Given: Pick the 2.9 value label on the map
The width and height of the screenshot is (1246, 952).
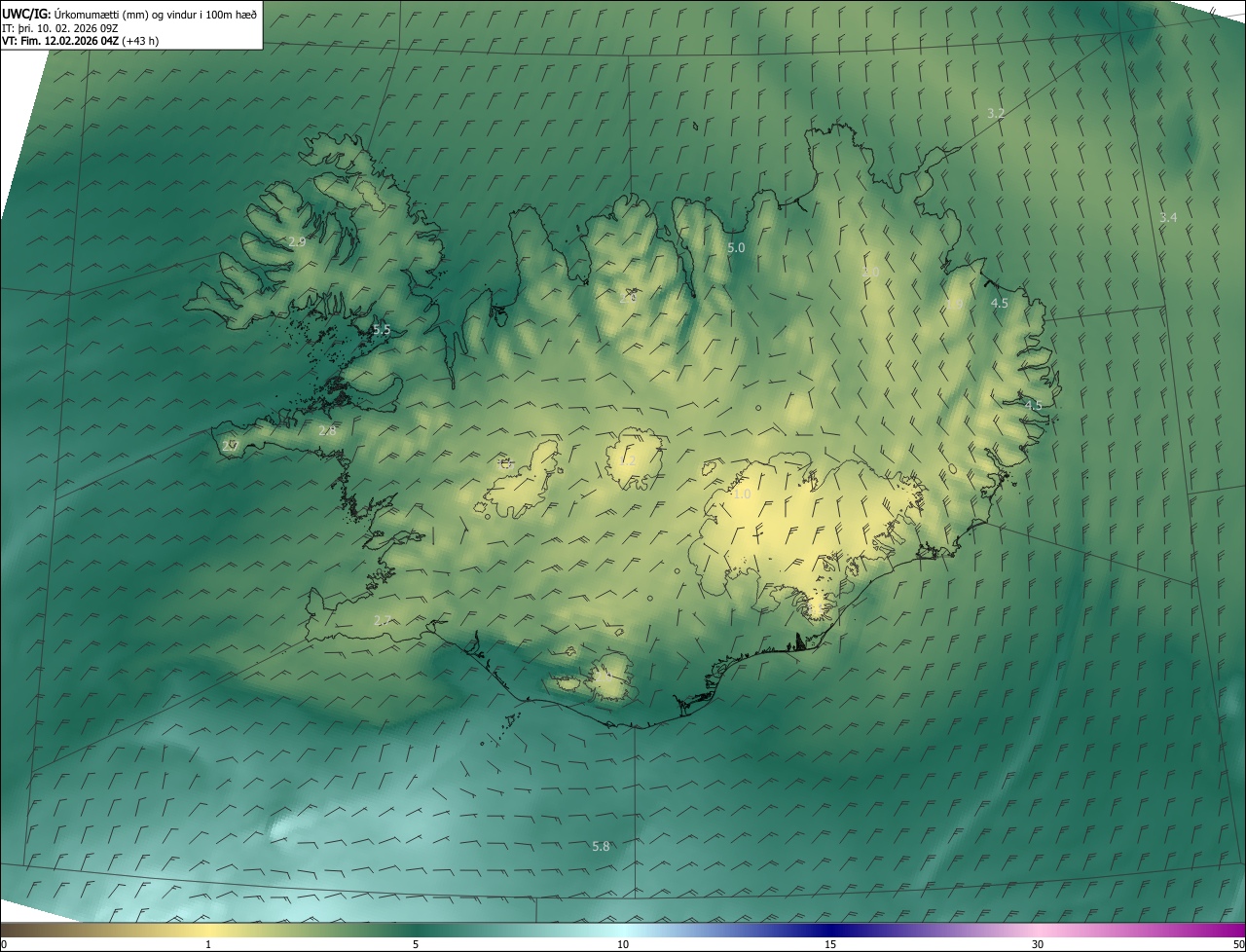Looking at the screenshot, I should click(x=298, y=241).
